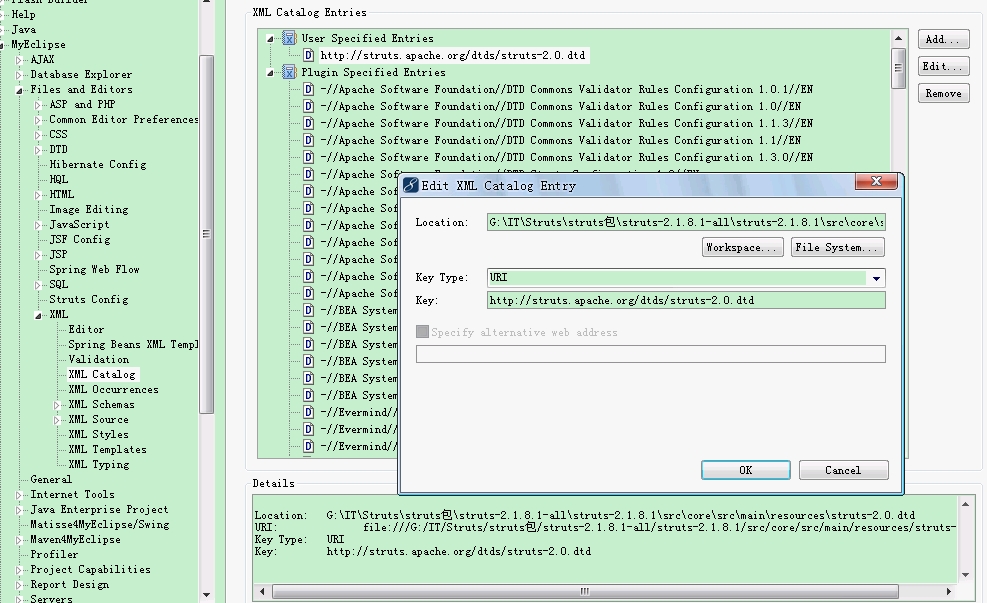The width and height of the screenshot is (987, 603).
Task: Confirm dialog with OK button
Action: [x=746, y=470]
